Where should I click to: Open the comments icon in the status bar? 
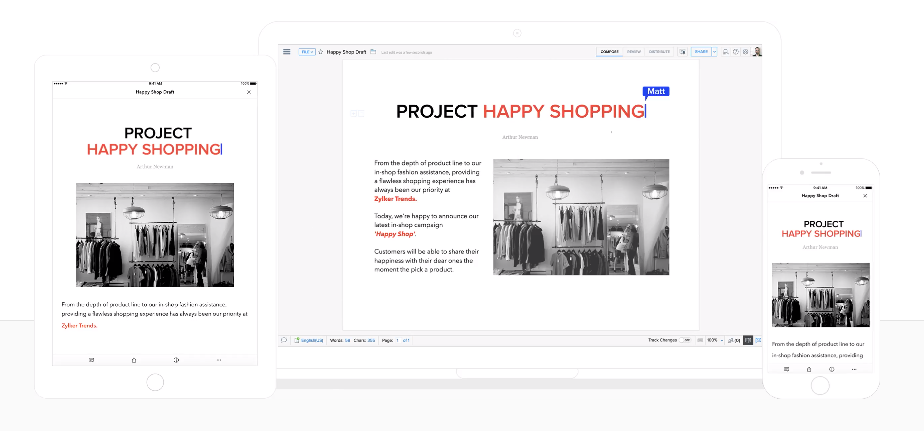tap(283, 340)
